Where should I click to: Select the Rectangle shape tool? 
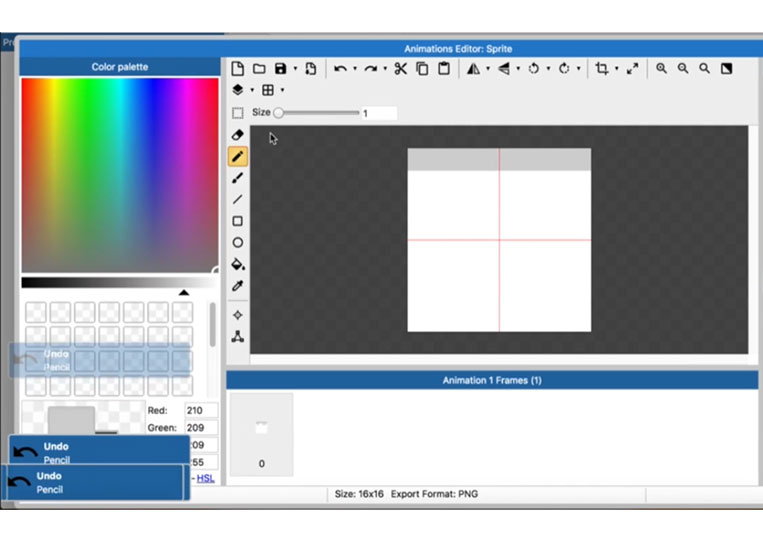coord(237,221)
